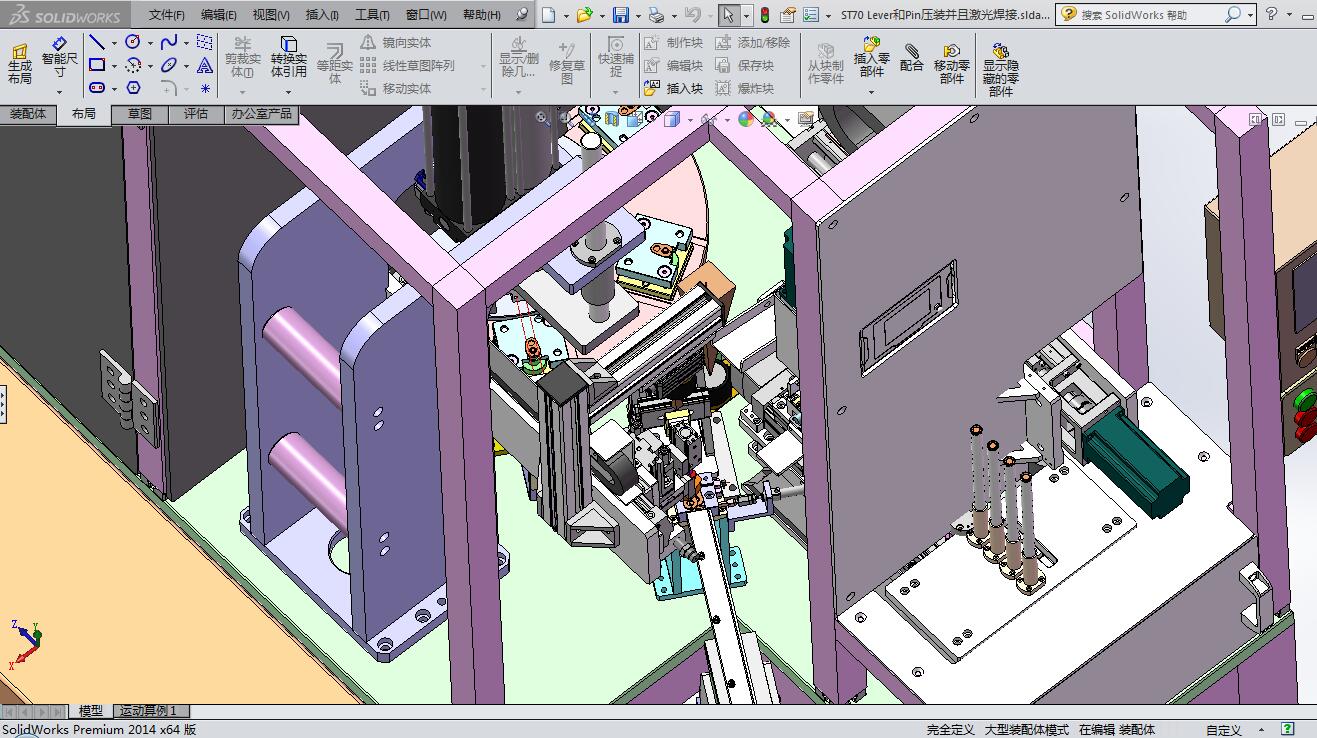Click 插入零部件 insert component icon
The width and height of the screenshot is (1317, 738).
871,57
